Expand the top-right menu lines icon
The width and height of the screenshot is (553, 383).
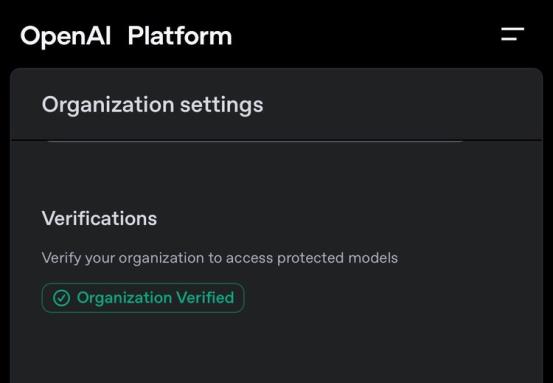(x=512, y=34)
